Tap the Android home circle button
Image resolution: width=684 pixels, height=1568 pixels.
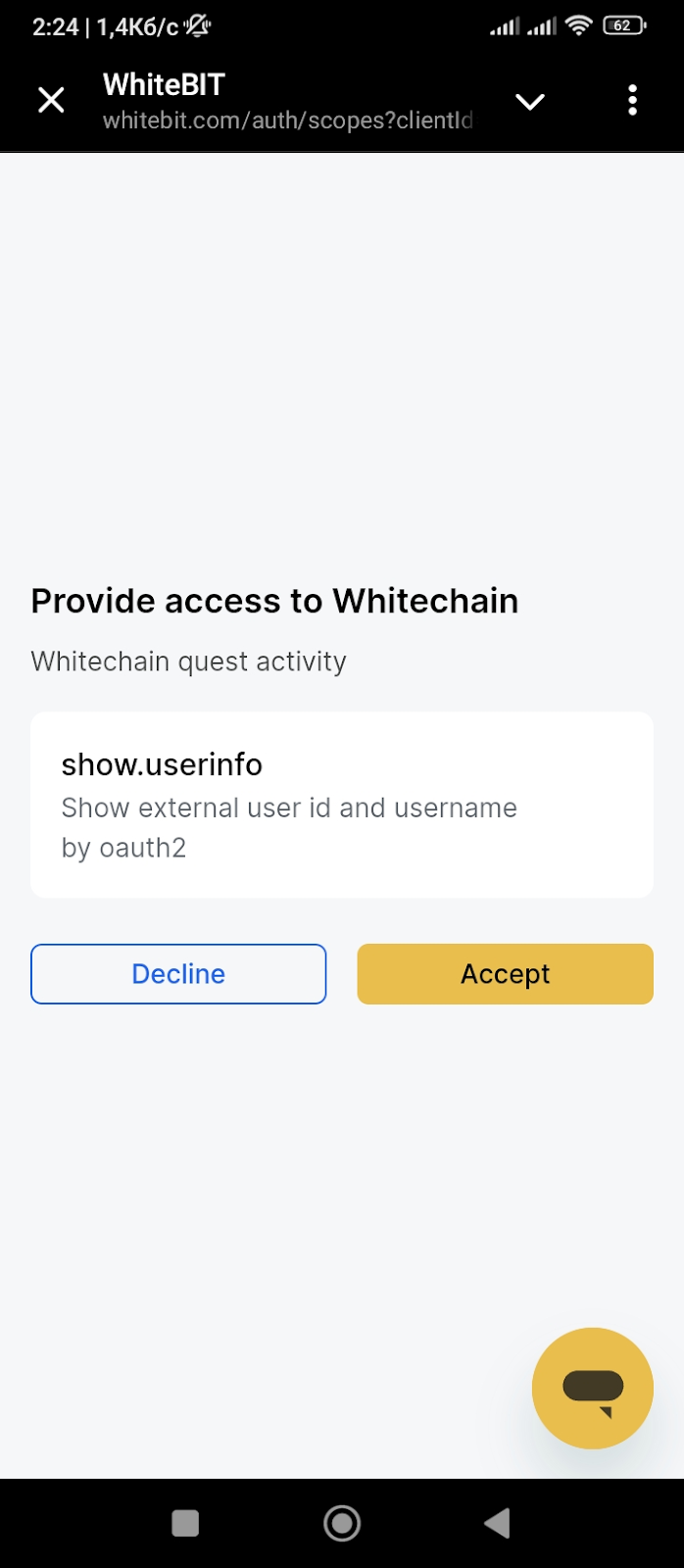(342, 1523)
